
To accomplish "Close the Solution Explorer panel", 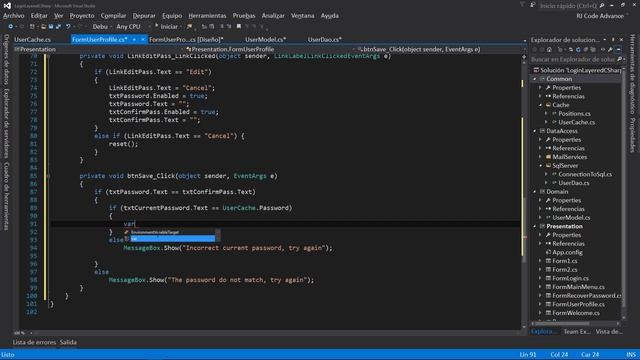I will [x=621, y=40].
